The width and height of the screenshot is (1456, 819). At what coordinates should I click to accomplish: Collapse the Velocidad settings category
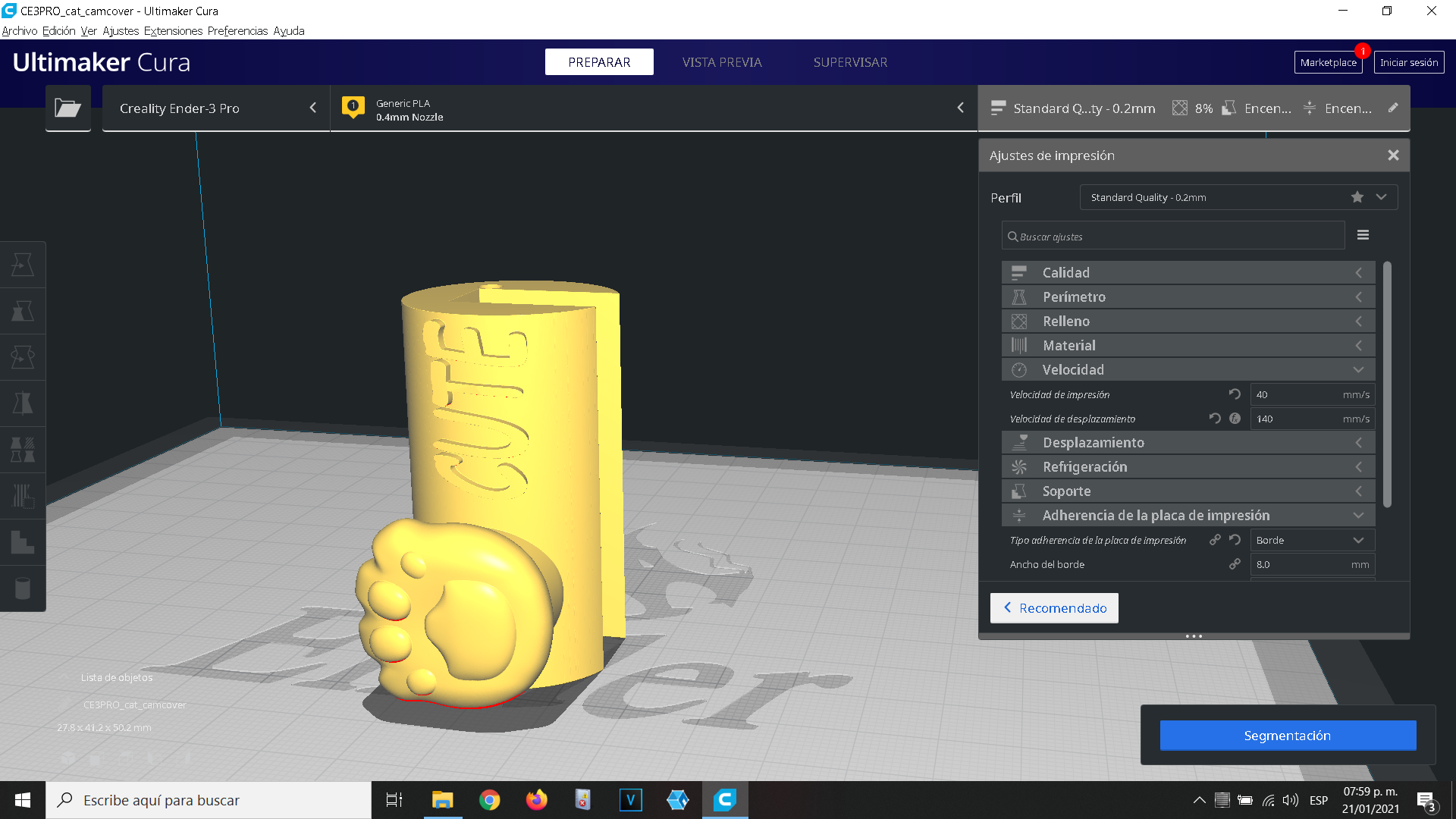(1188, 369)
